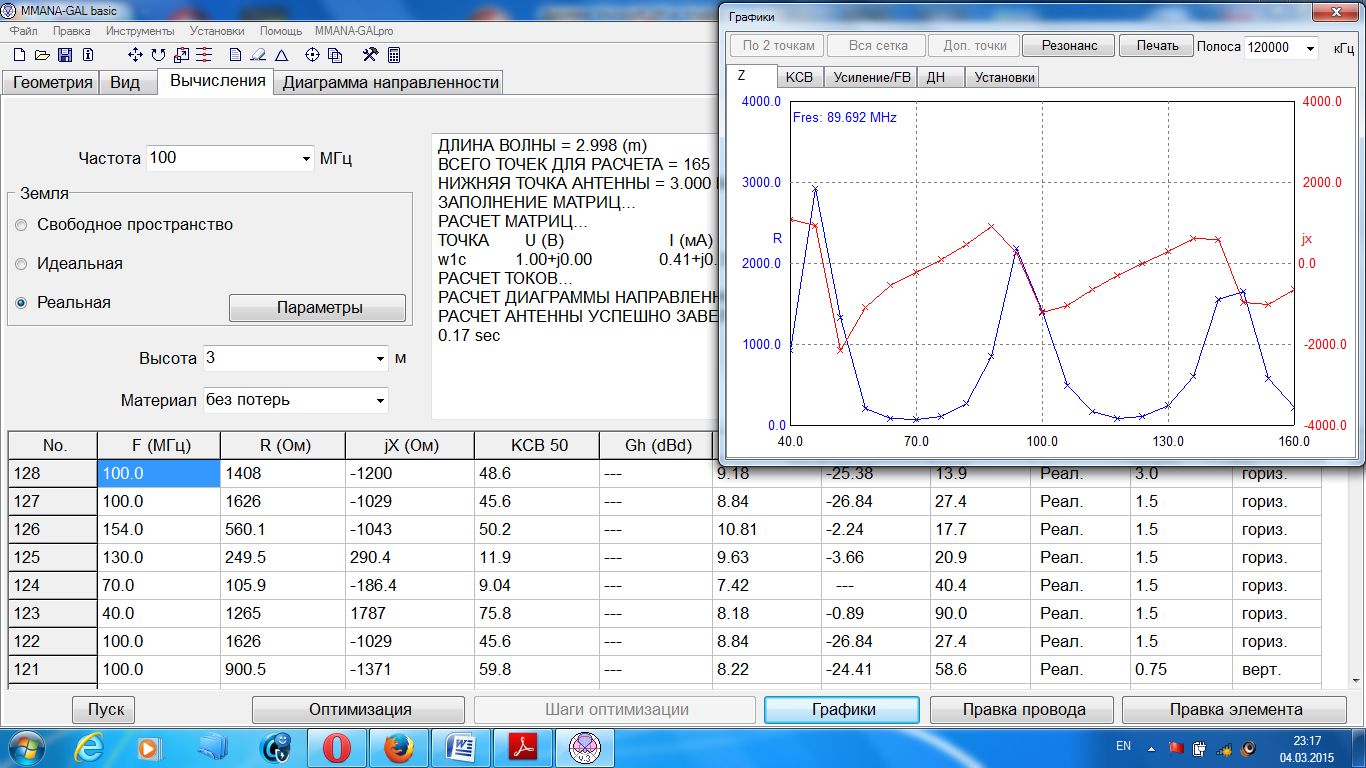Open the Установки tab in Графики window
This screenshot has height=768, width=1366.
(1004, 77)
